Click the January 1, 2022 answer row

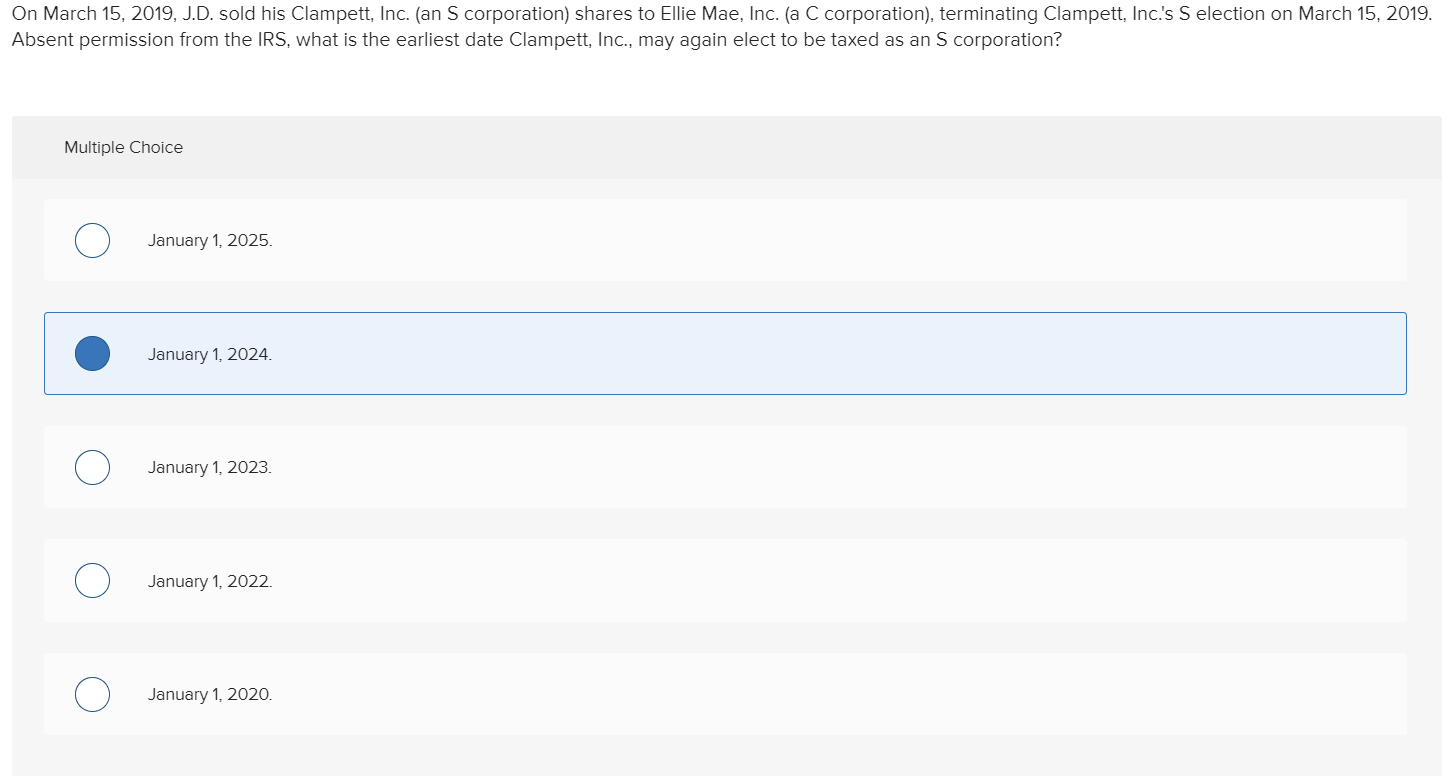click(700, 580)
